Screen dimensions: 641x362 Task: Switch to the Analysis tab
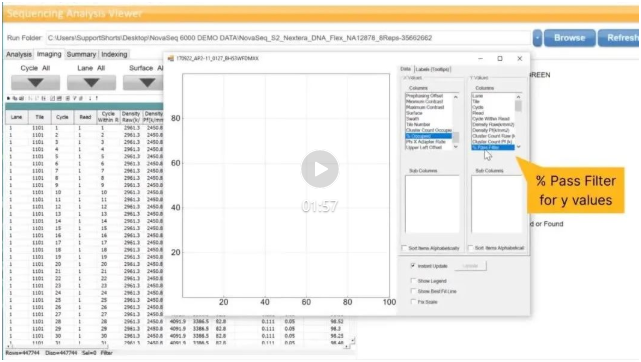click(x=19, y=54)
